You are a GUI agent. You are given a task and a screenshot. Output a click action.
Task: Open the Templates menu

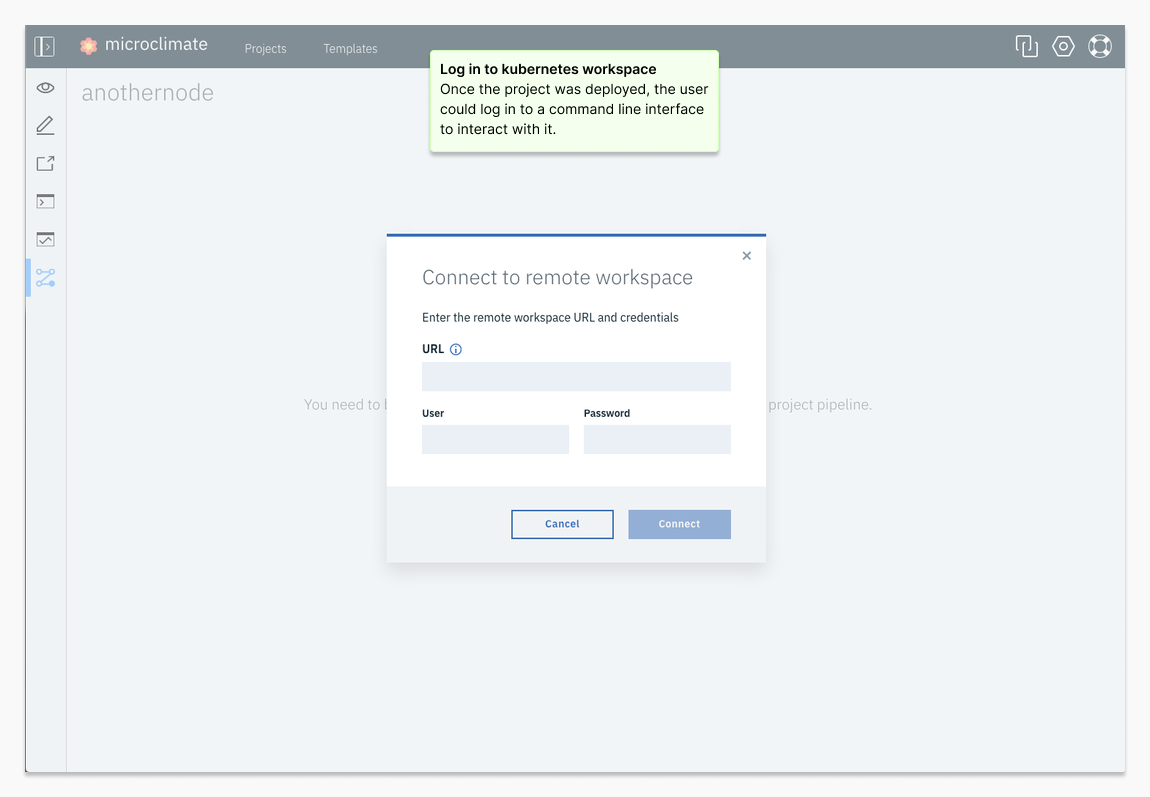click(350, 48)
